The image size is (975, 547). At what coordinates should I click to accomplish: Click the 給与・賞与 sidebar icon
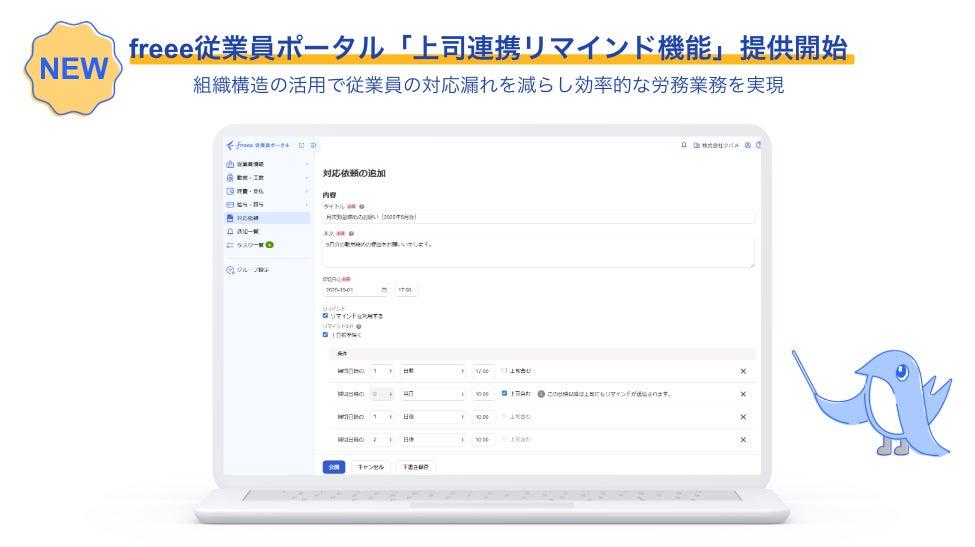click(x=230, y=205)
